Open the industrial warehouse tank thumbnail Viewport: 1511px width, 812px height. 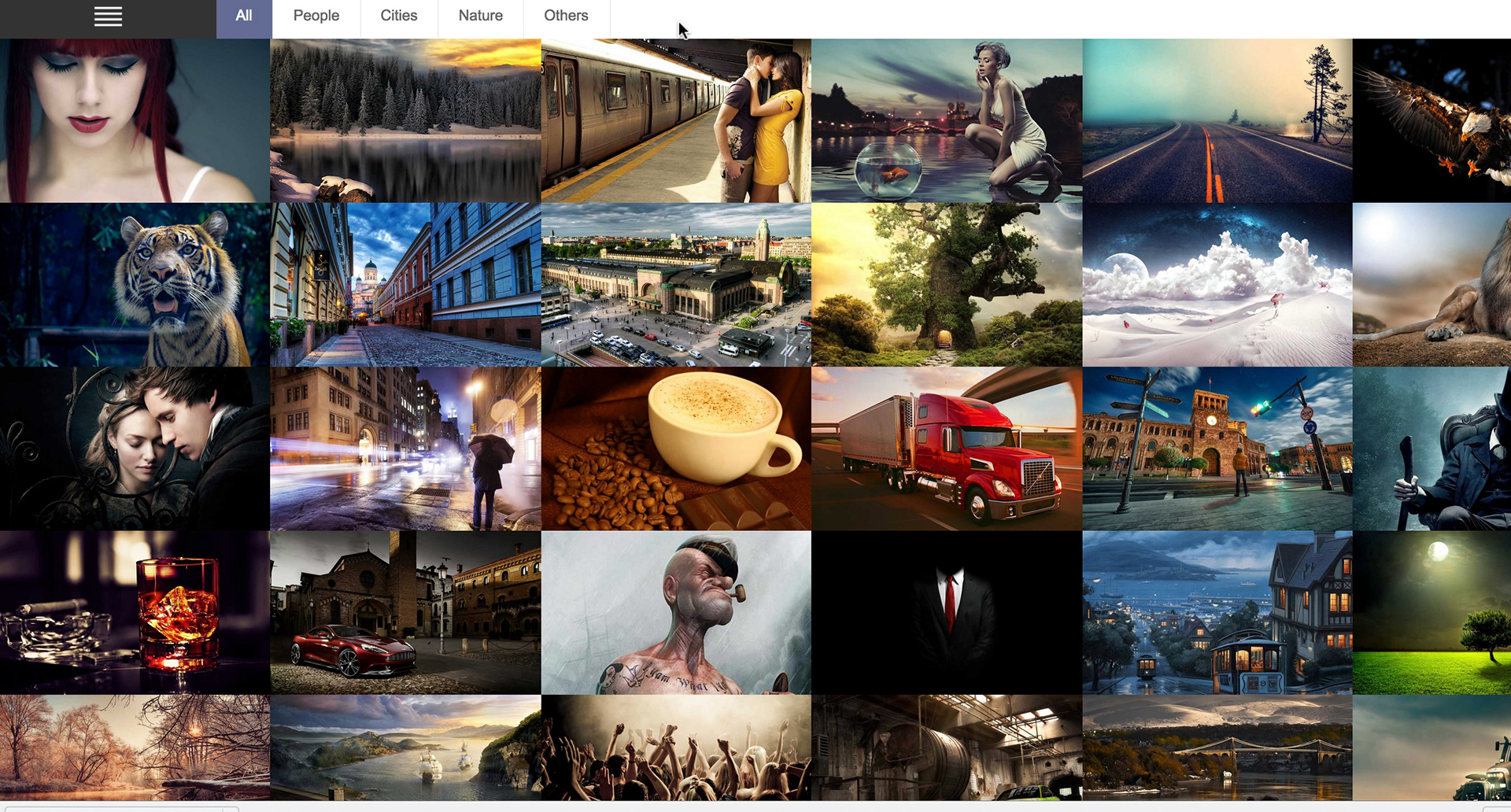(947, 747)
